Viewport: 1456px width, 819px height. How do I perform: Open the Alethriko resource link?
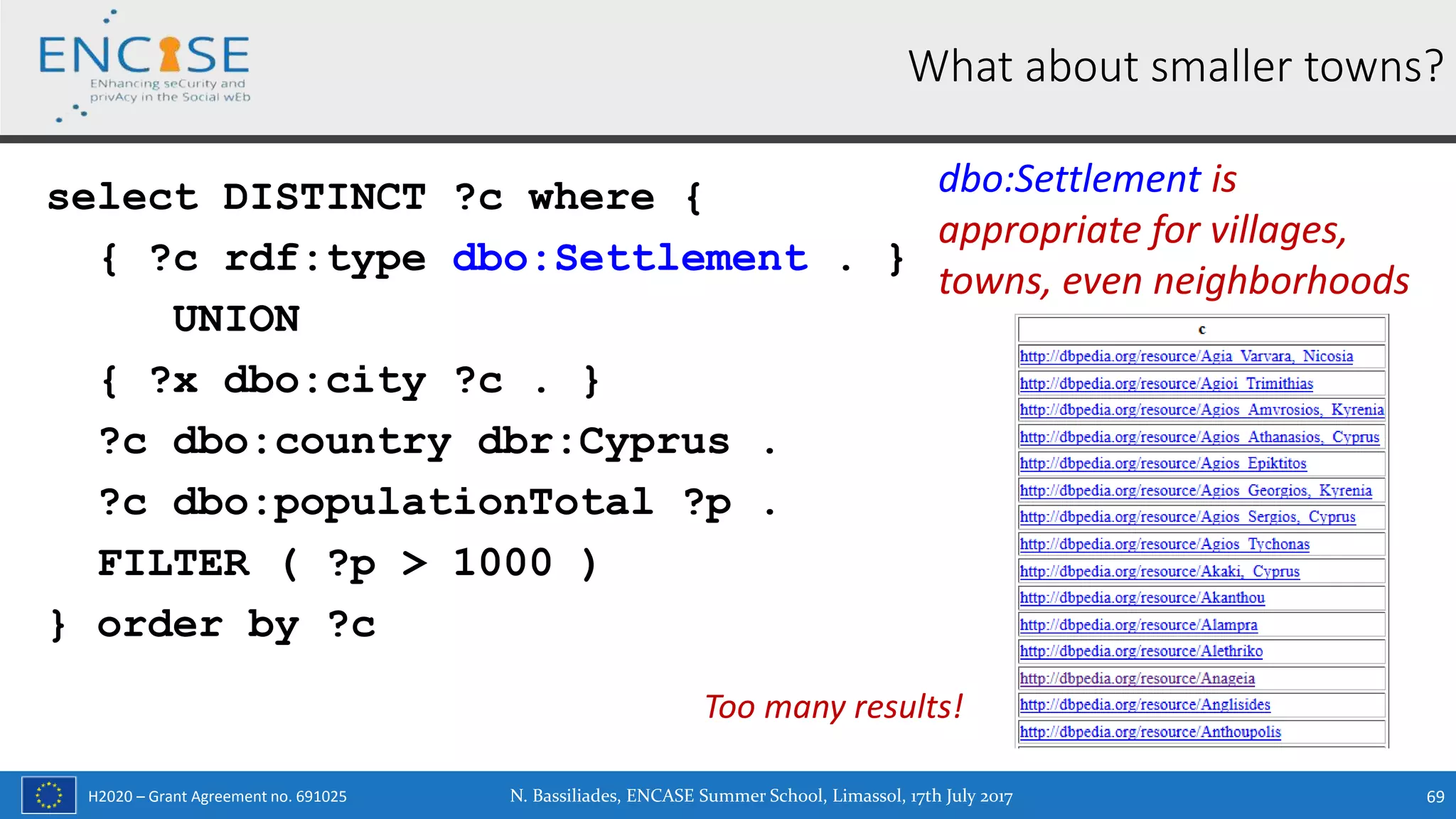(x=1141, y=651)
